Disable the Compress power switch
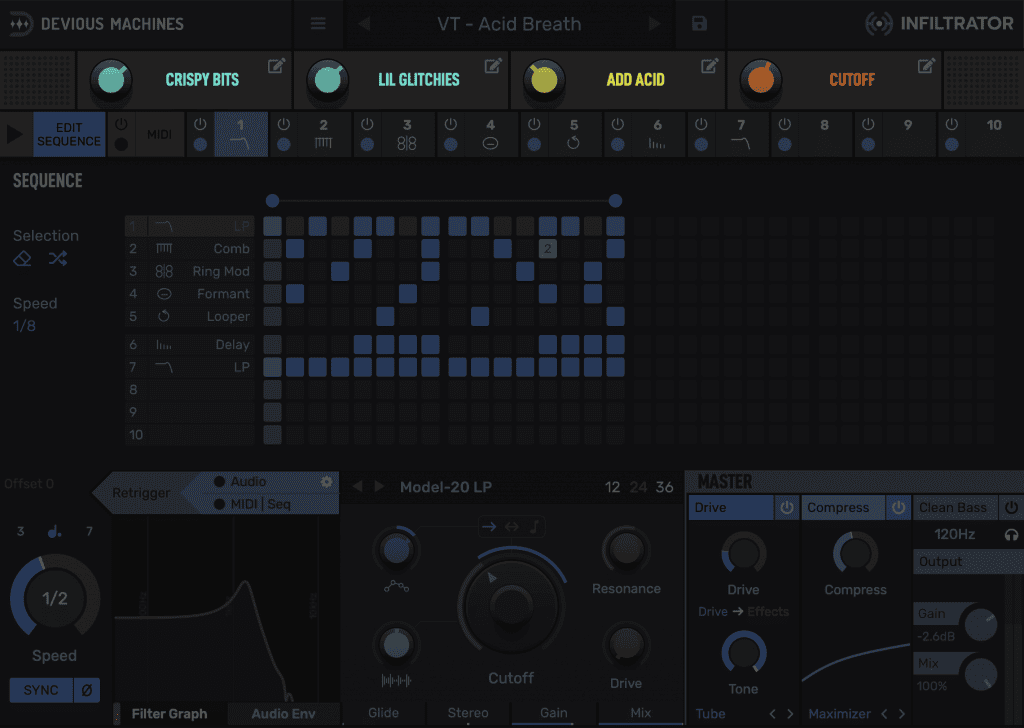Image resolution: width=1024 pixels, height=728 pixels. [898, 508]
